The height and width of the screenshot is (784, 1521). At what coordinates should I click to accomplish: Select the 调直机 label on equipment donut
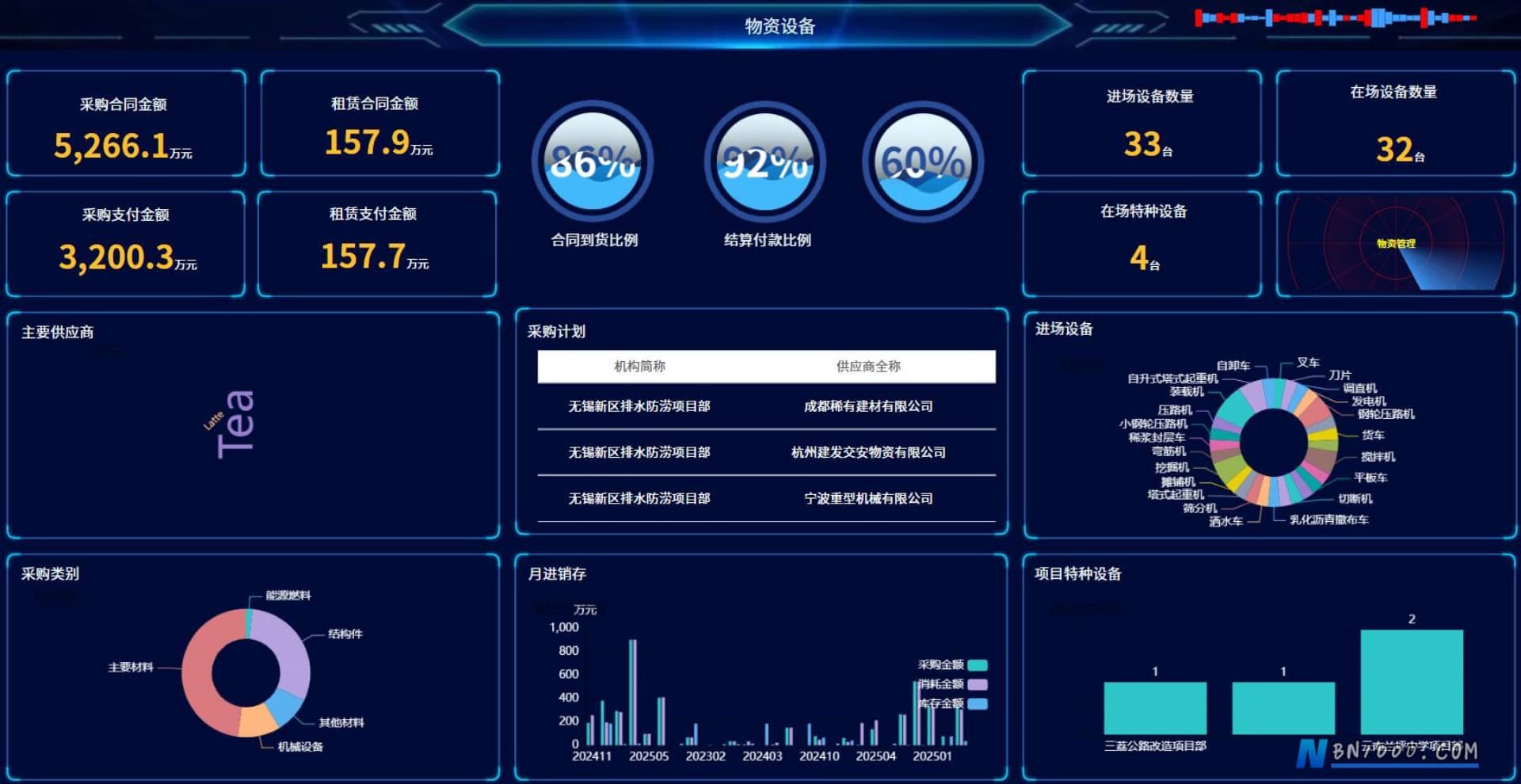pyautogui.click(x=1359, y=388)
